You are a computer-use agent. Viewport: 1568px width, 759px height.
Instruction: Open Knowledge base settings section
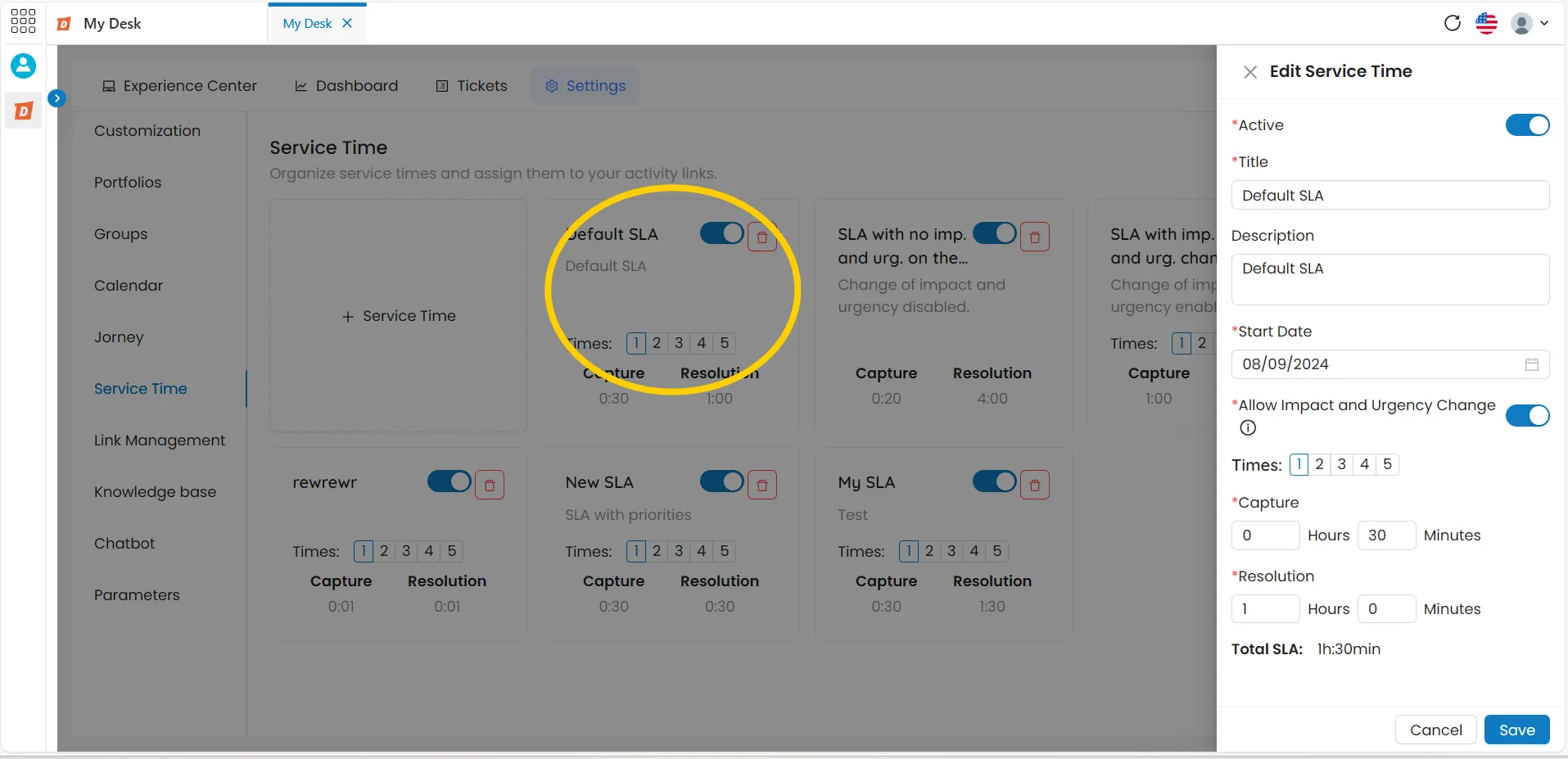156,492
